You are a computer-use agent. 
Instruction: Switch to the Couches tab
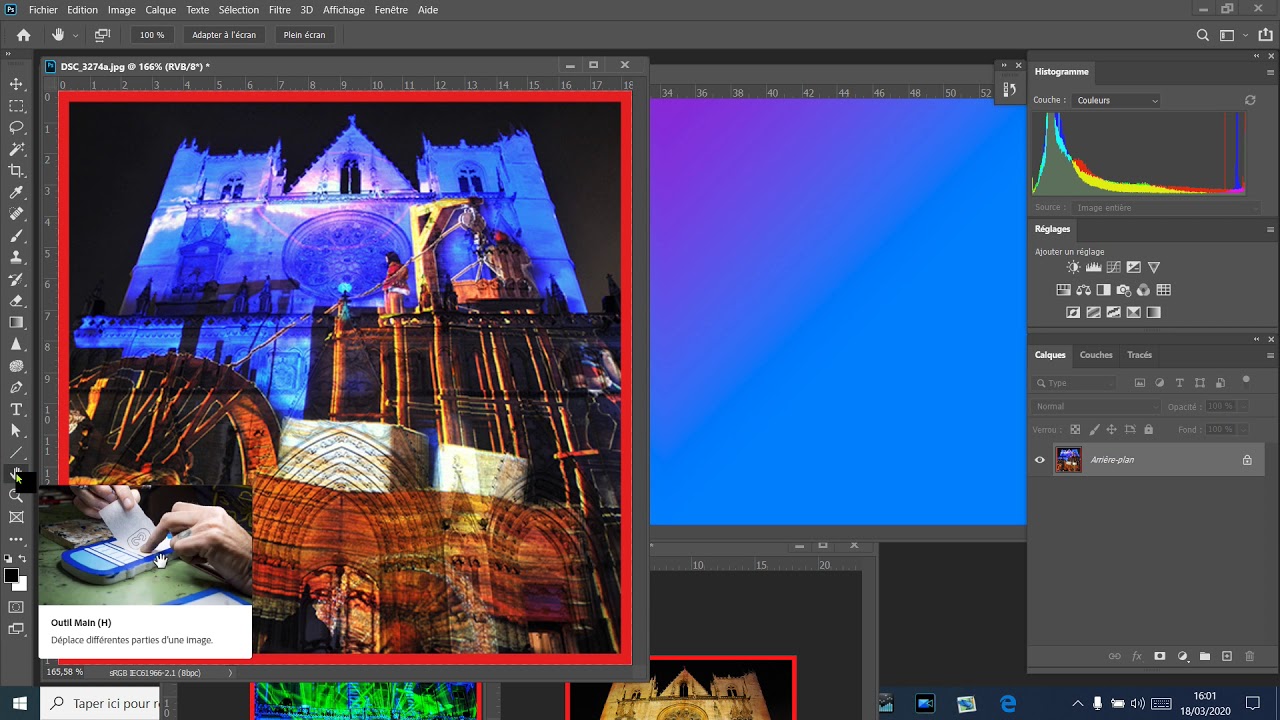1096,355
